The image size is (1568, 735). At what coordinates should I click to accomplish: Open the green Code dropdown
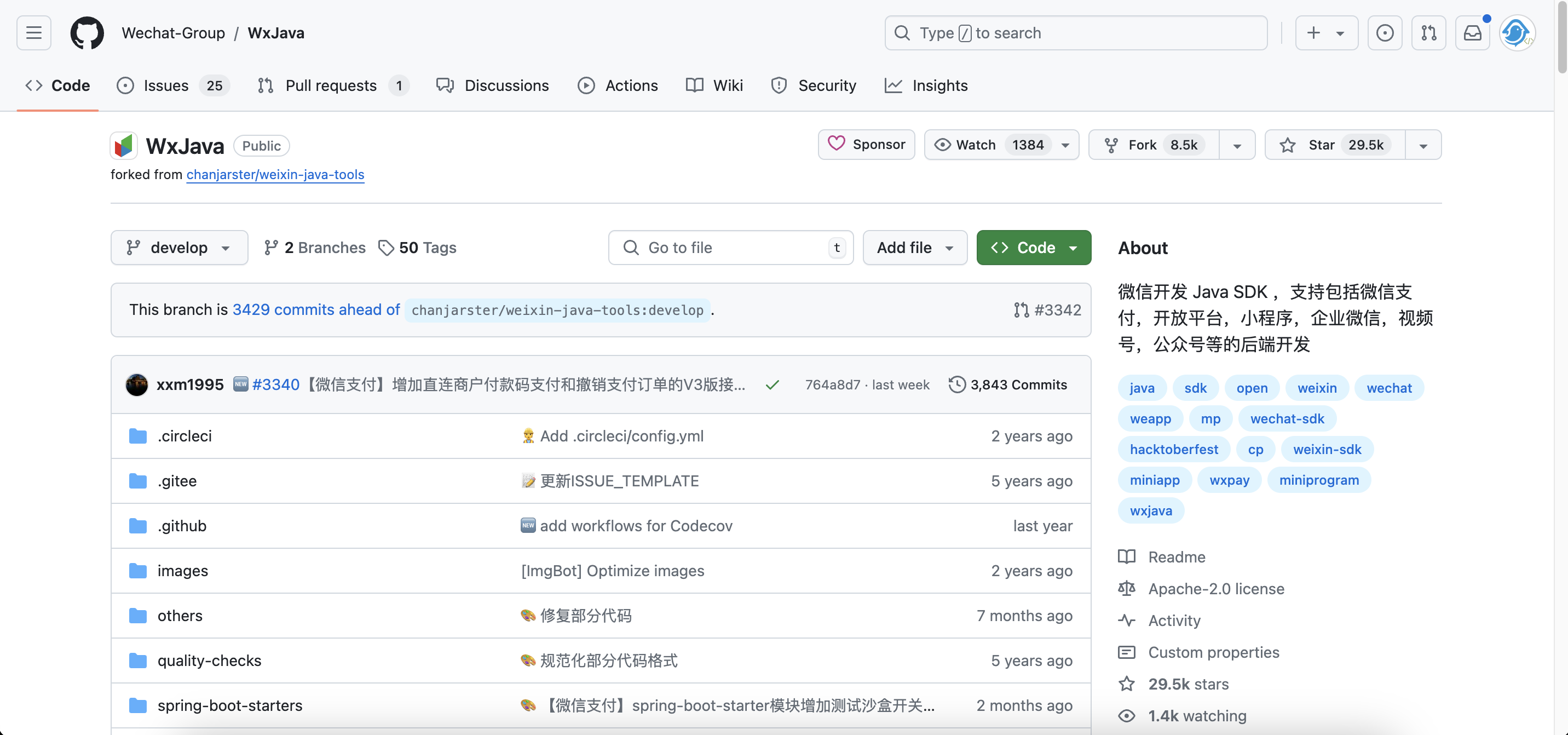point(1034,248)
